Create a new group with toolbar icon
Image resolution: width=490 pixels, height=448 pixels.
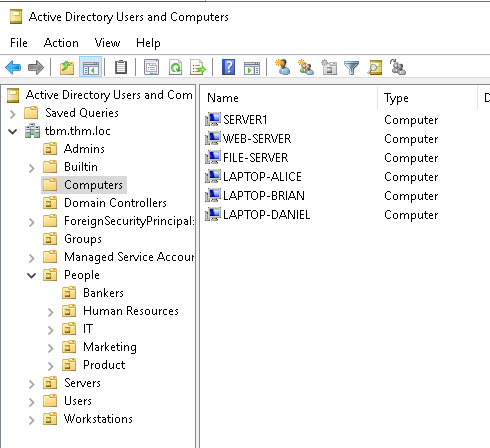point(306,67)
